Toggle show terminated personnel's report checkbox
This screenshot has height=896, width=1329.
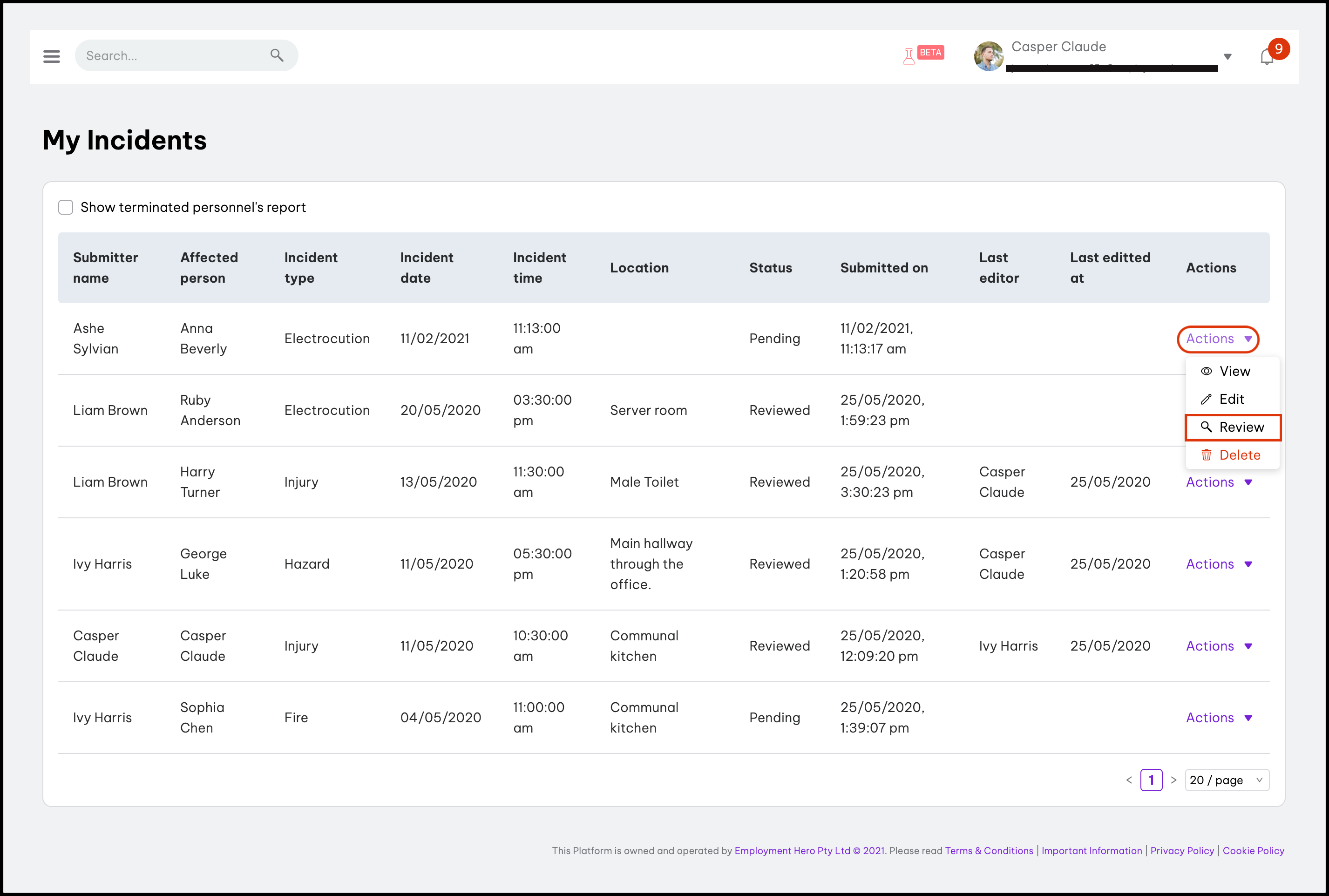pos(66,207)
